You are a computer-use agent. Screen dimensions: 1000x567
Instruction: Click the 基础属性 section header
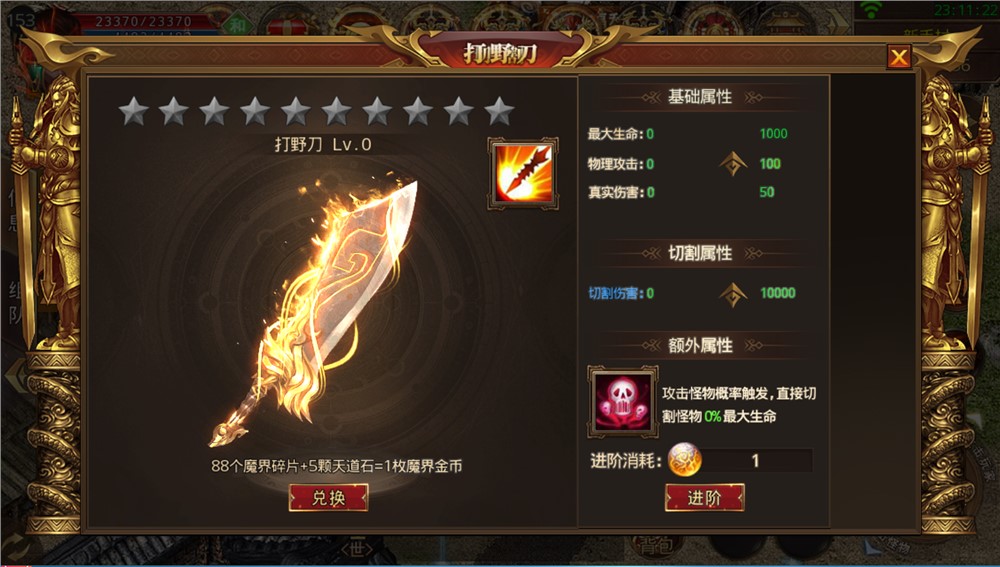700,97
